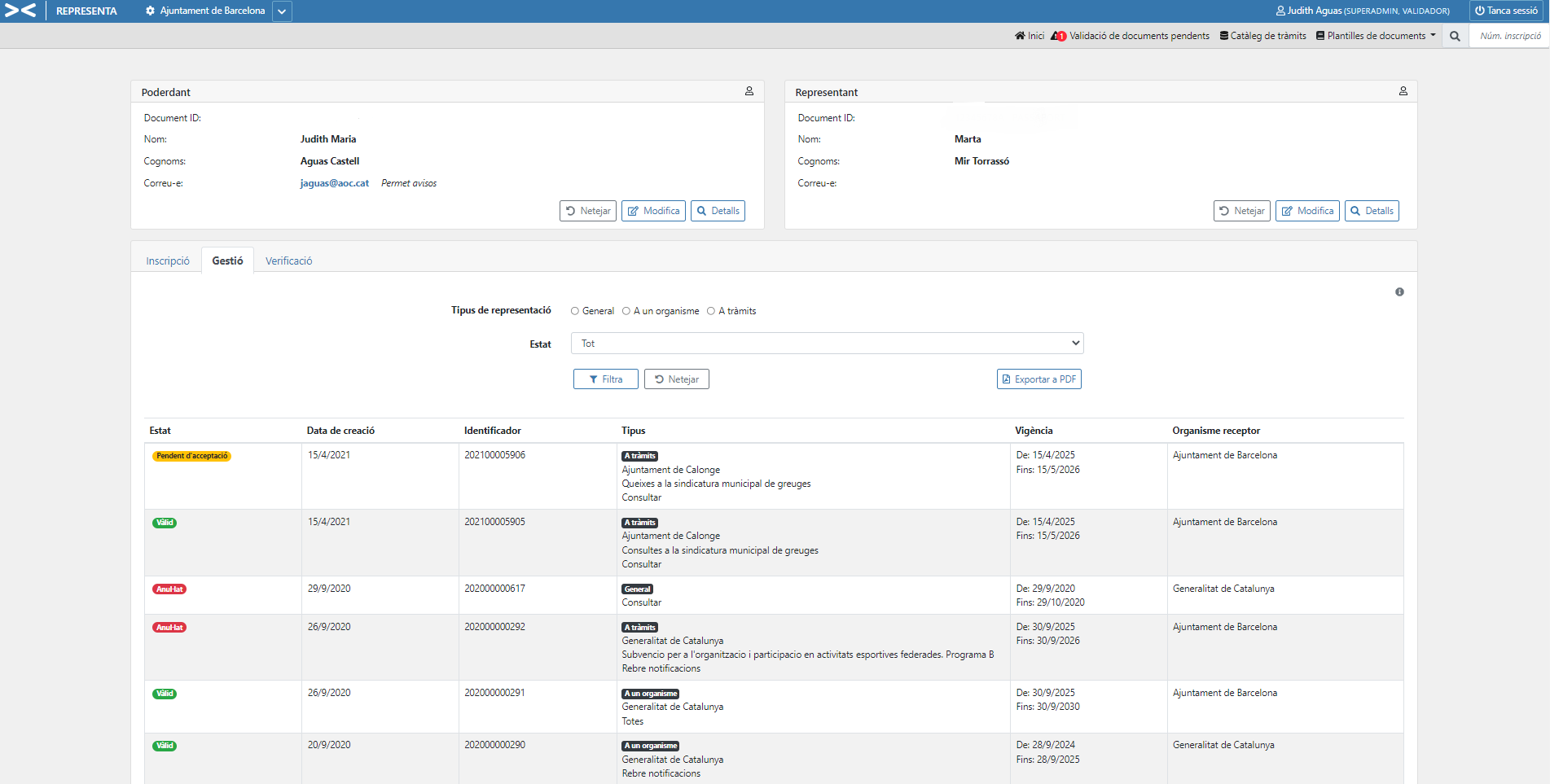1550x784 pixels.
Task: Open the Estat dropdown showing Tot
Action: click(x=828, y=344)
